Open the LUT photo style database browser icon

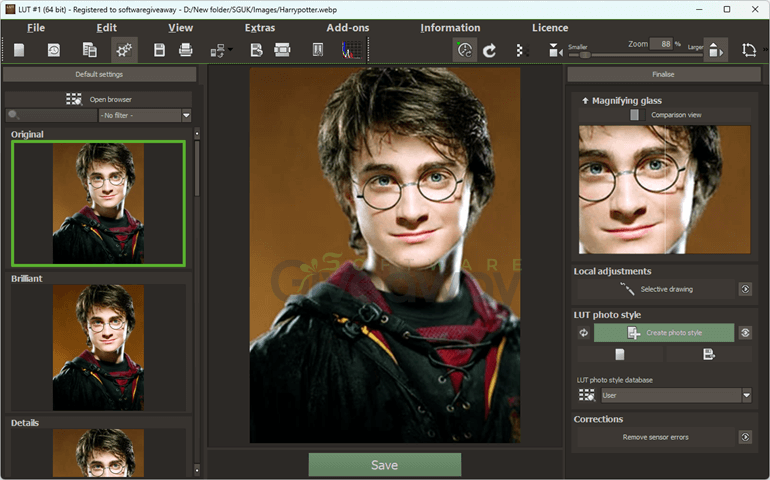pyautogui.click(x=586, y=395)
